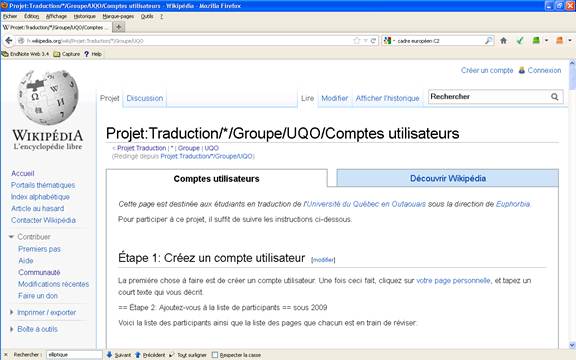
Task: Open Premiers pas link
Action: [x=39, y=249]
